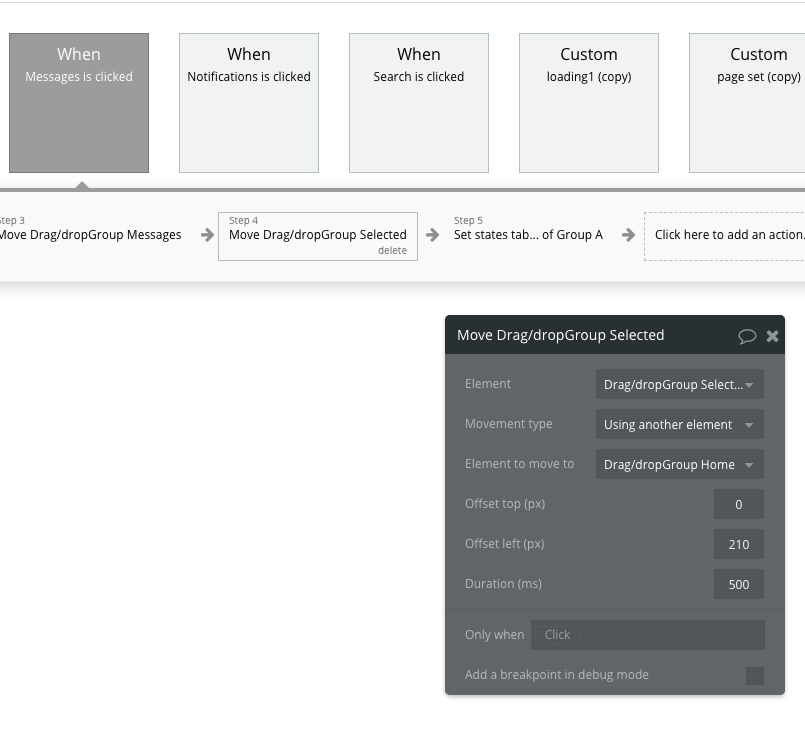This screenshot has height=729, width=805.
Task: Open the comment bubble icon in panel header
Action: [747, 336]
